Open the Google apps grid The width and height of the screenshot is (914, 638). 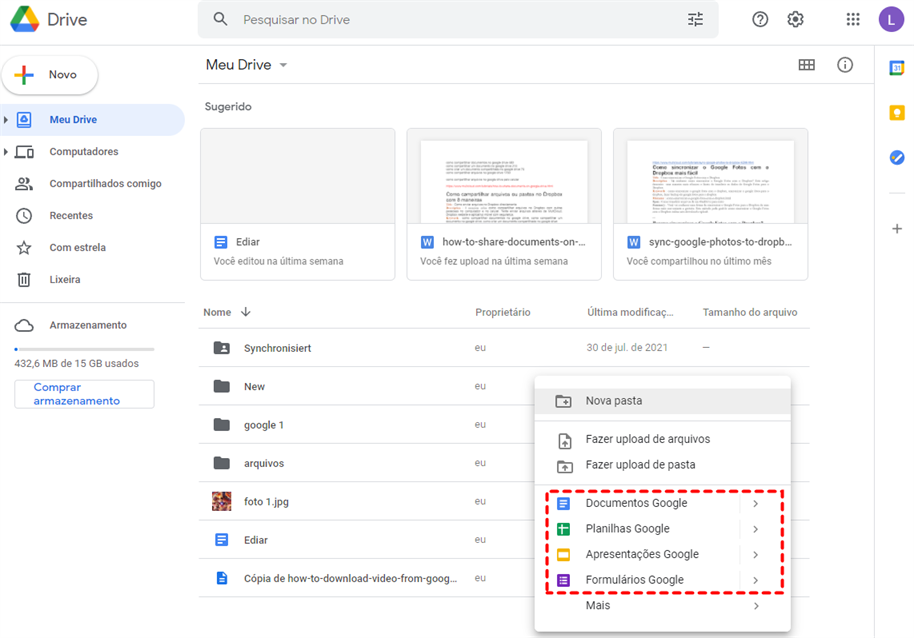pyautogui.click(x=853, y=19)
